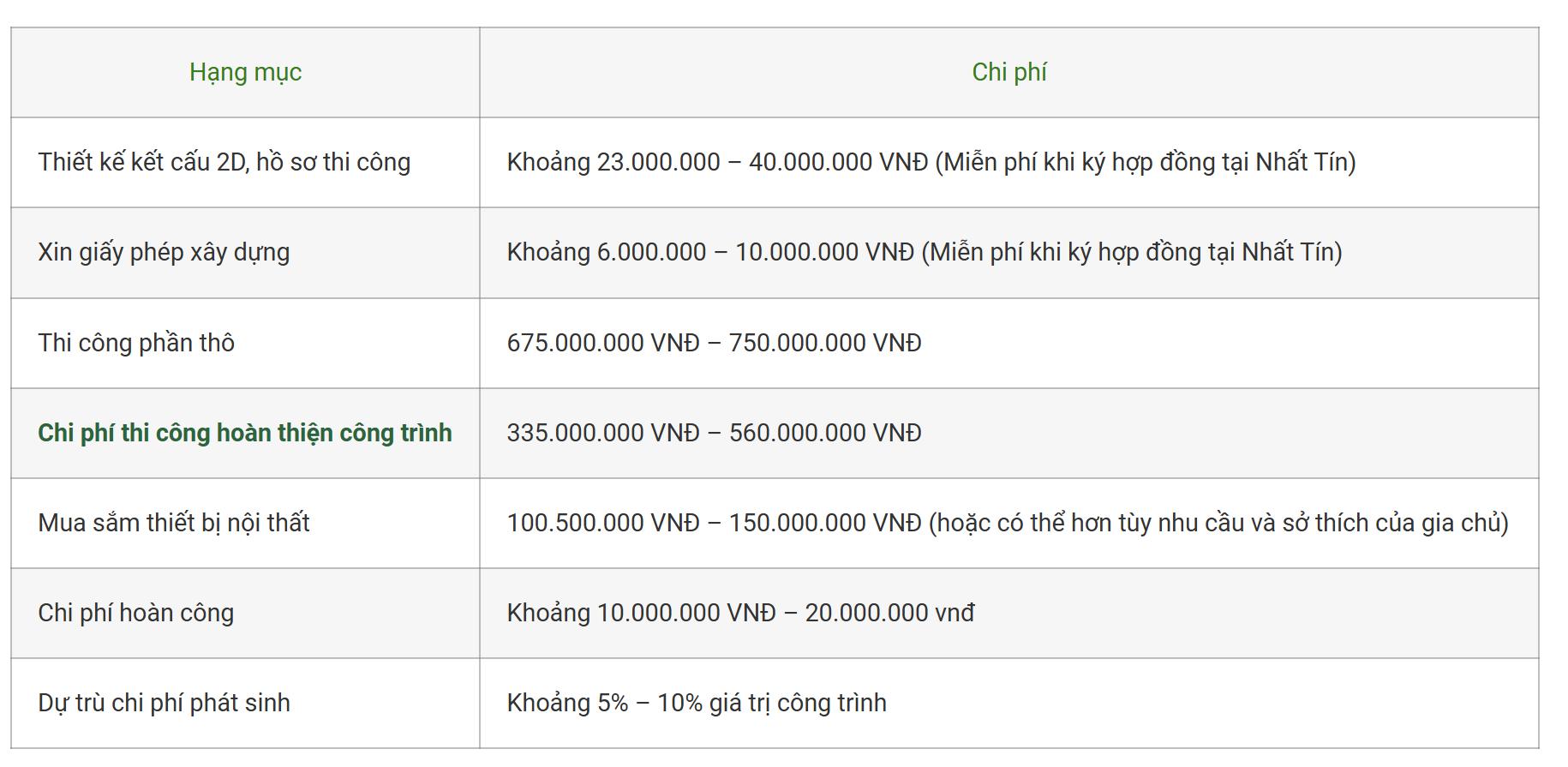Click the 675.000.000 VNĐ – 750.000.000 VNĐ cell
Viewport: 1568px width, 767px height.
pos(1008,343)
